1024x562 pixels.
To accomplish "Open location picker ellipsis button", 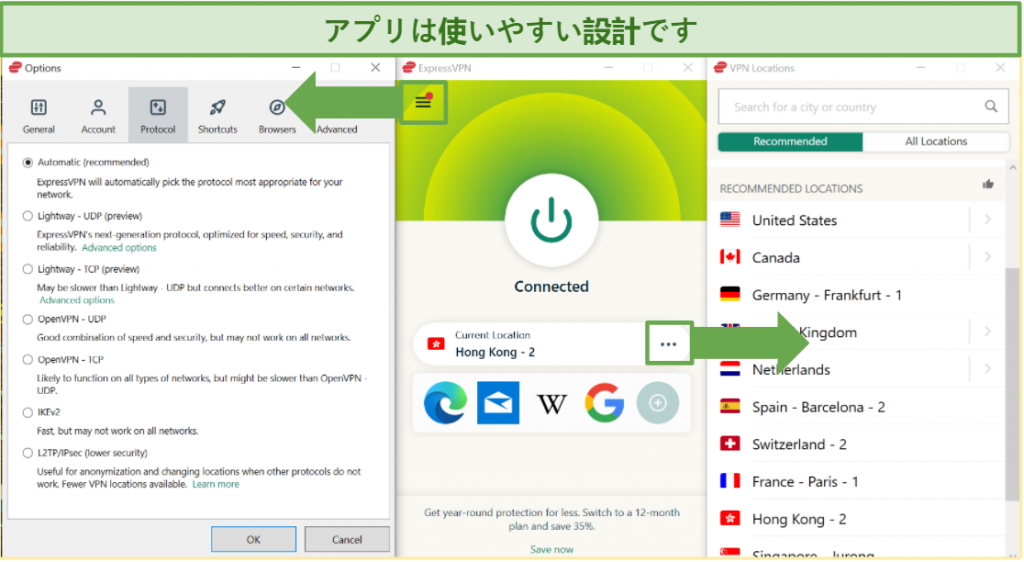I will click(668, 344).
